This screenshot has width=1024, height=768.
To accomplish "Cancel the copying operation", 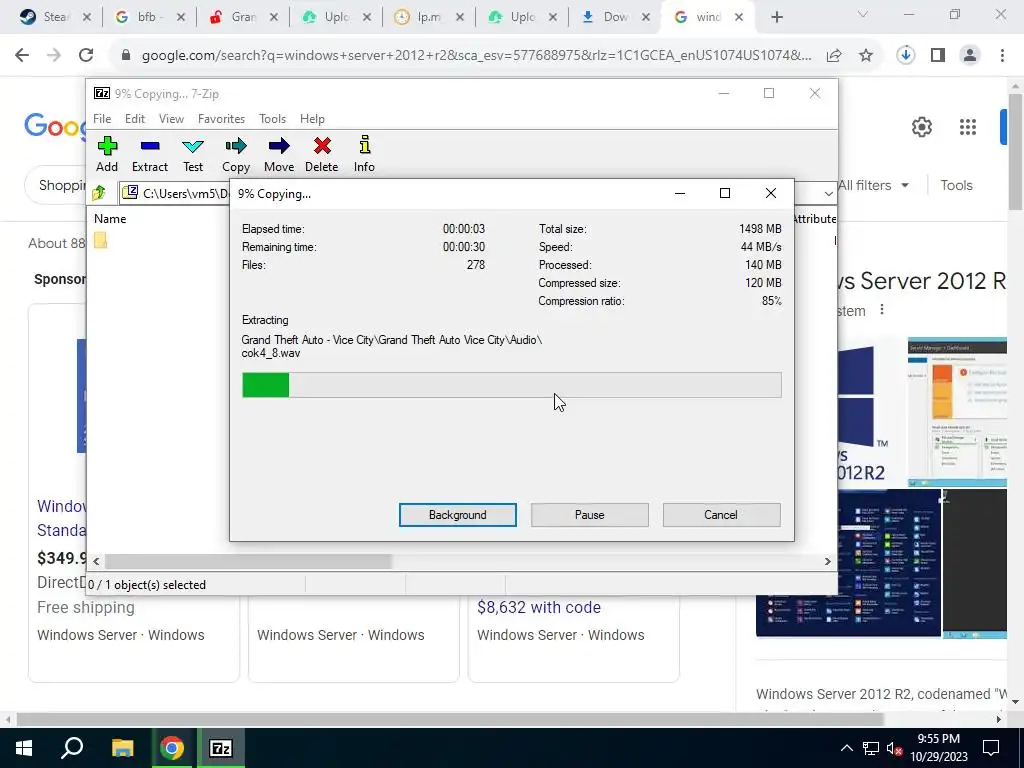I will 721,515.
